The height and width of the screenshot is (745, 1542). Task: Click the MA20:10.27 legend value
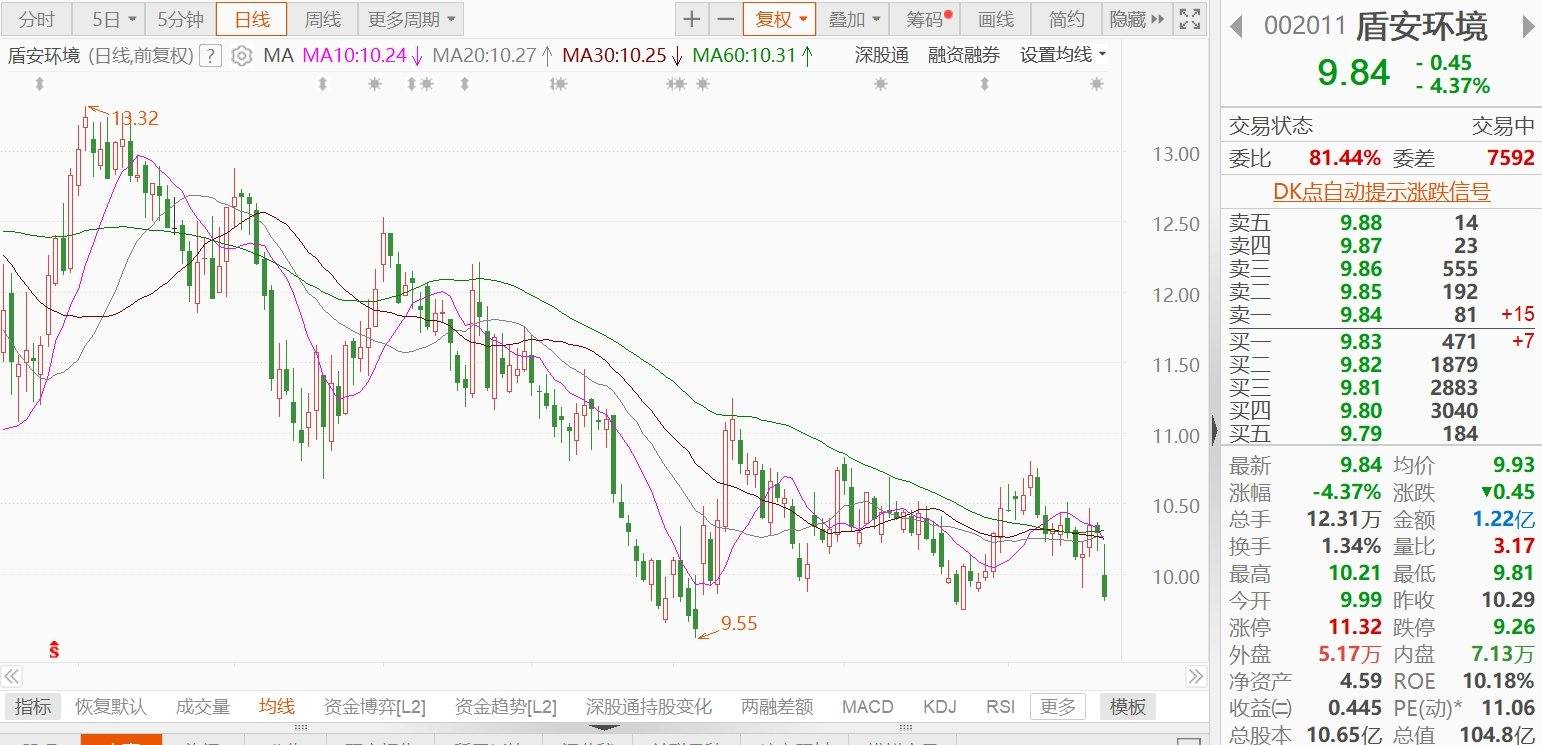point(484,56)
